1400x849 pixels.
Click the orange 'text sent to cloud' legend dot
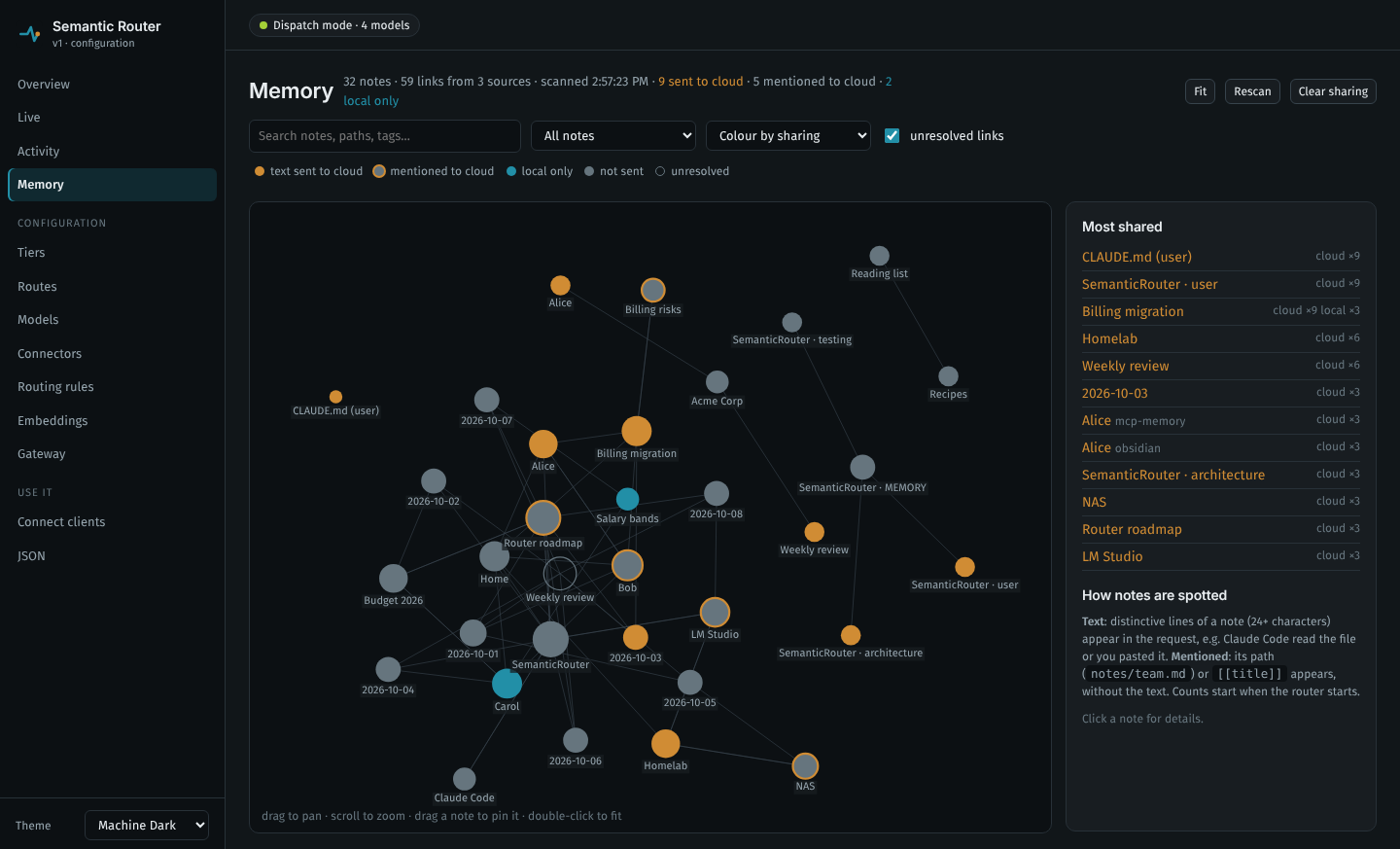pos(260,171)
